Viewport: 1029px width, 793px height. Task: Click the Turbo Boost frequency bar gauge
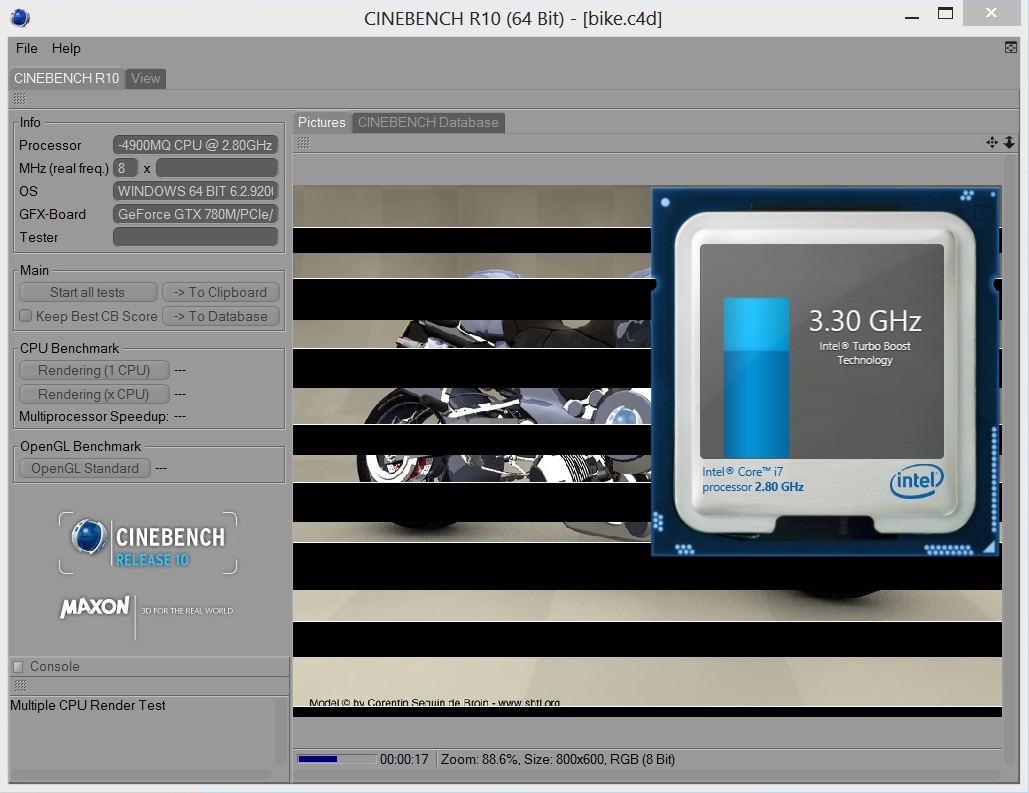(756, 377)
